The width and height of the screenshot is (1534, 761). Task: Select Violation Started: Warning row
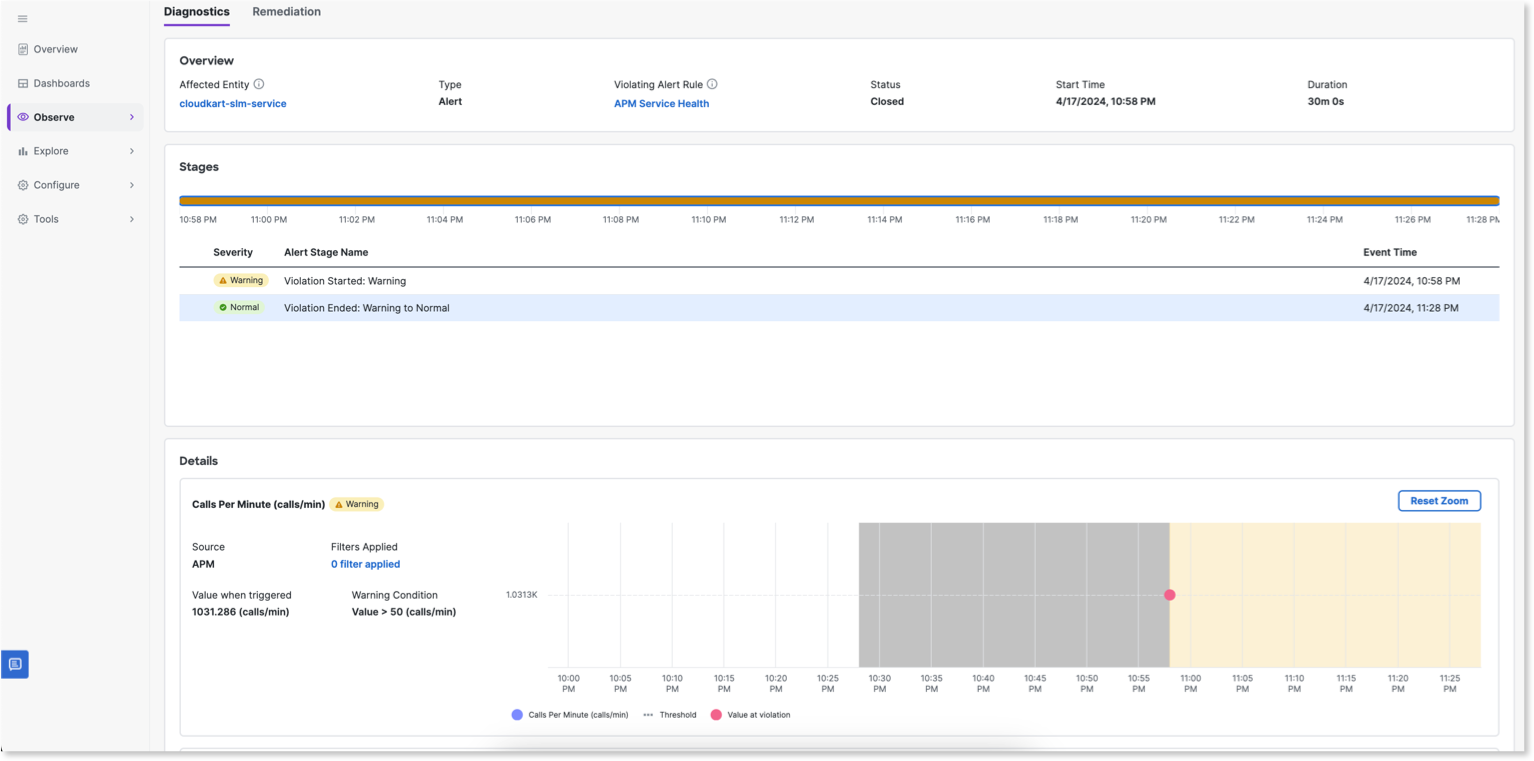[839, 281]
